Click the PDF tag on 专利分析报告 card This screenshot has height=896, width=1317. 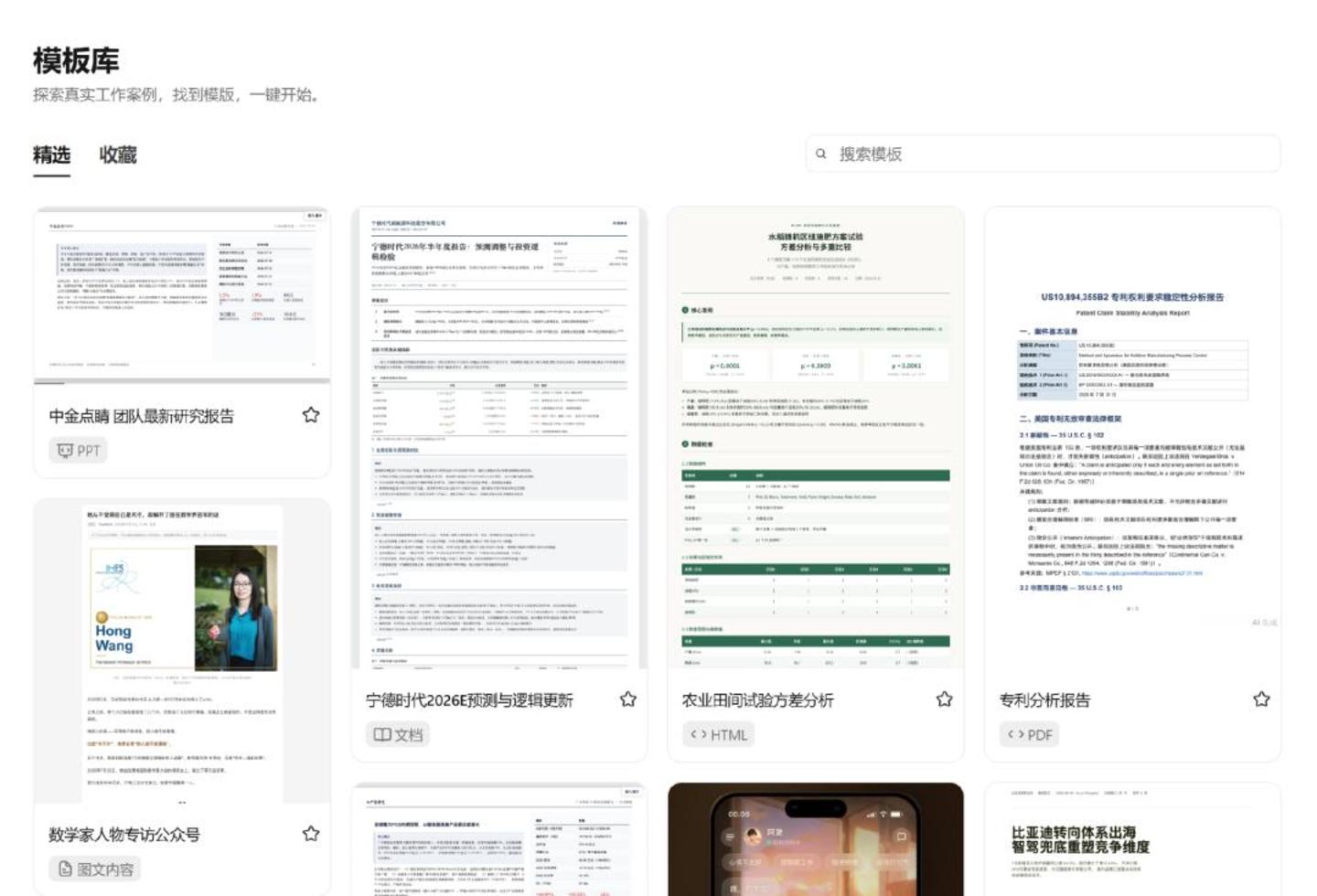pyautogui.click(x=1030, y=734)
